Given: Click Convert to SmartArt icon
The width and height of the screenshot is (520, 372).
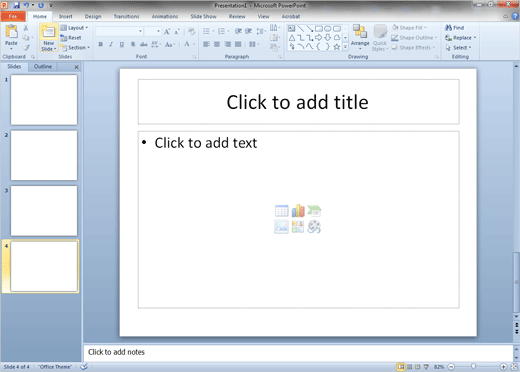Looking at the screenshot, I should [274, 48].
